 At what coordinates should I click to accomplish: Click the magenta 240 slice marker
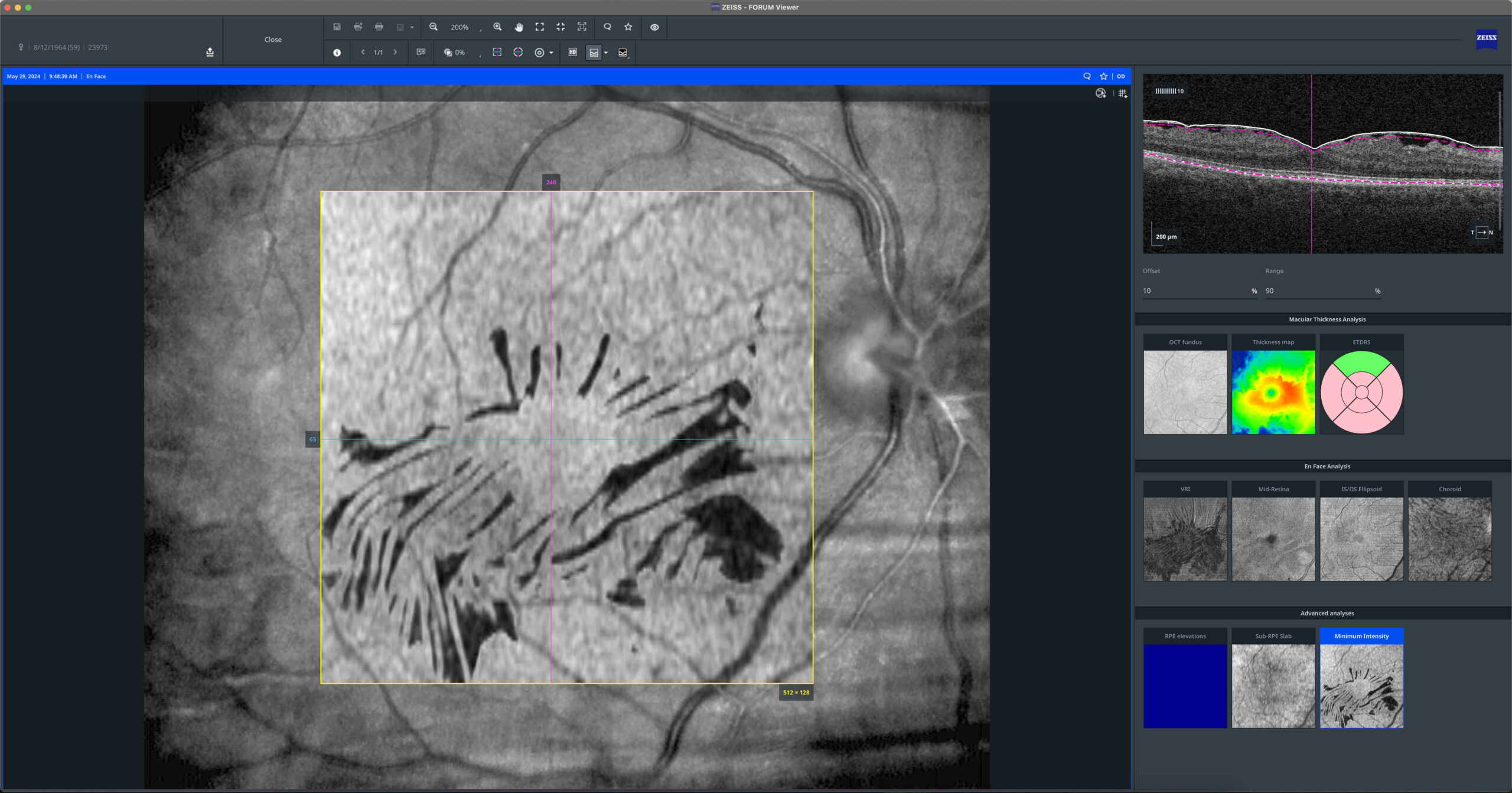click(x=551, y=182)
